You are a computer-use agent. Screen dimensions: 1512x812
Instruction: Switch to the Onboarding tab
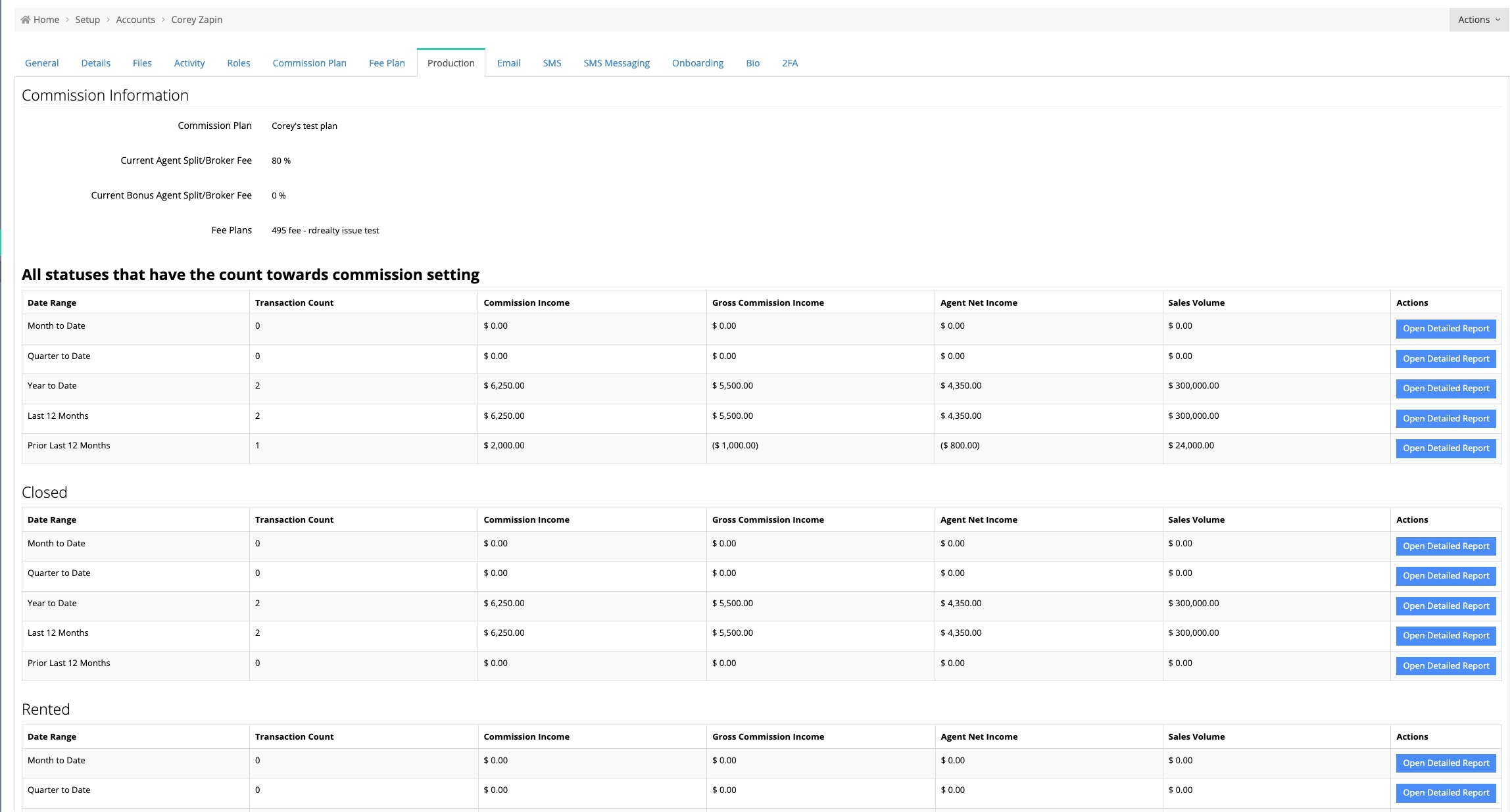[x=697, y=63]
